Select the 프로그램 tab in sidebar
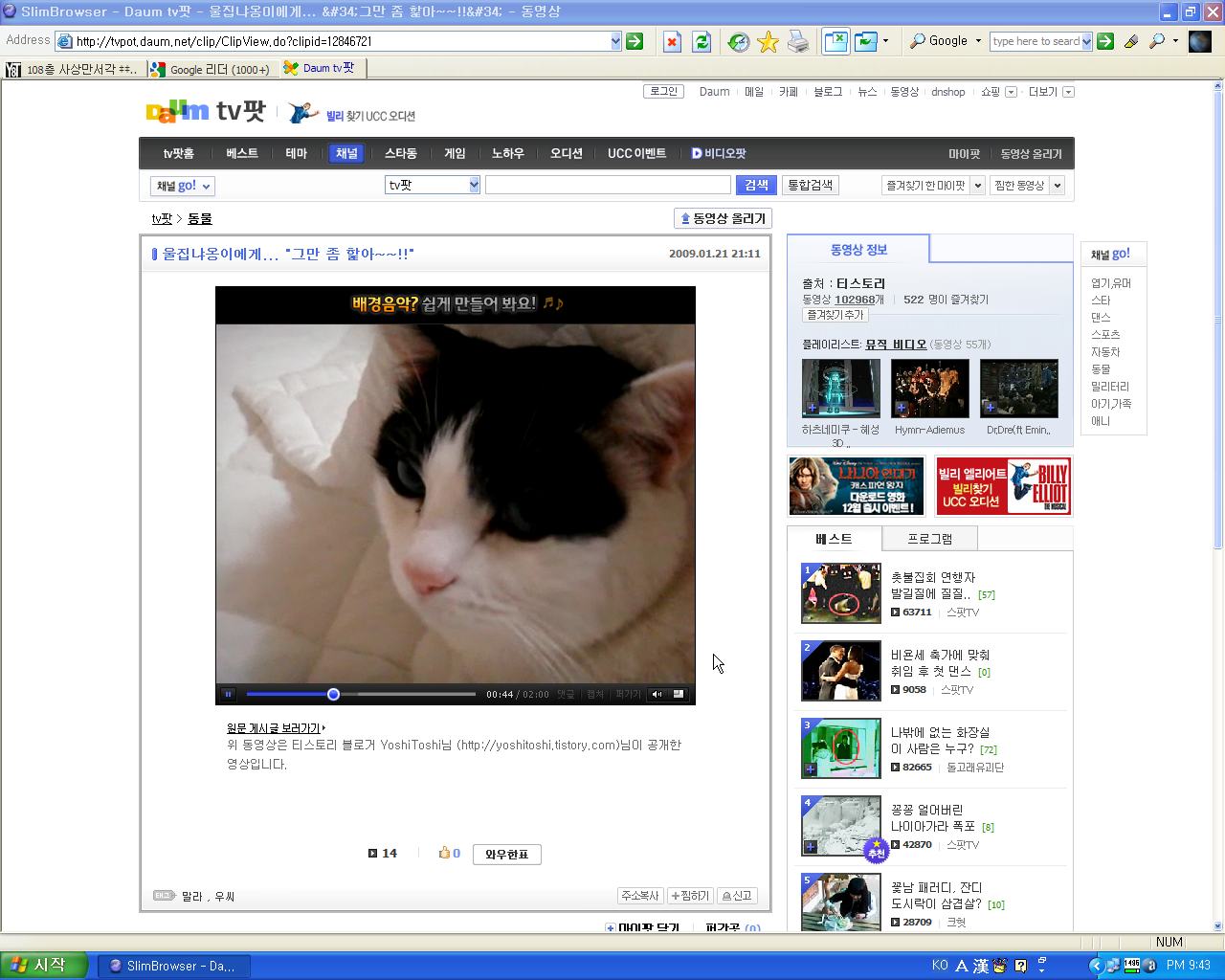The width and height of the screenshot is (1225, 980). pos(930,539)
